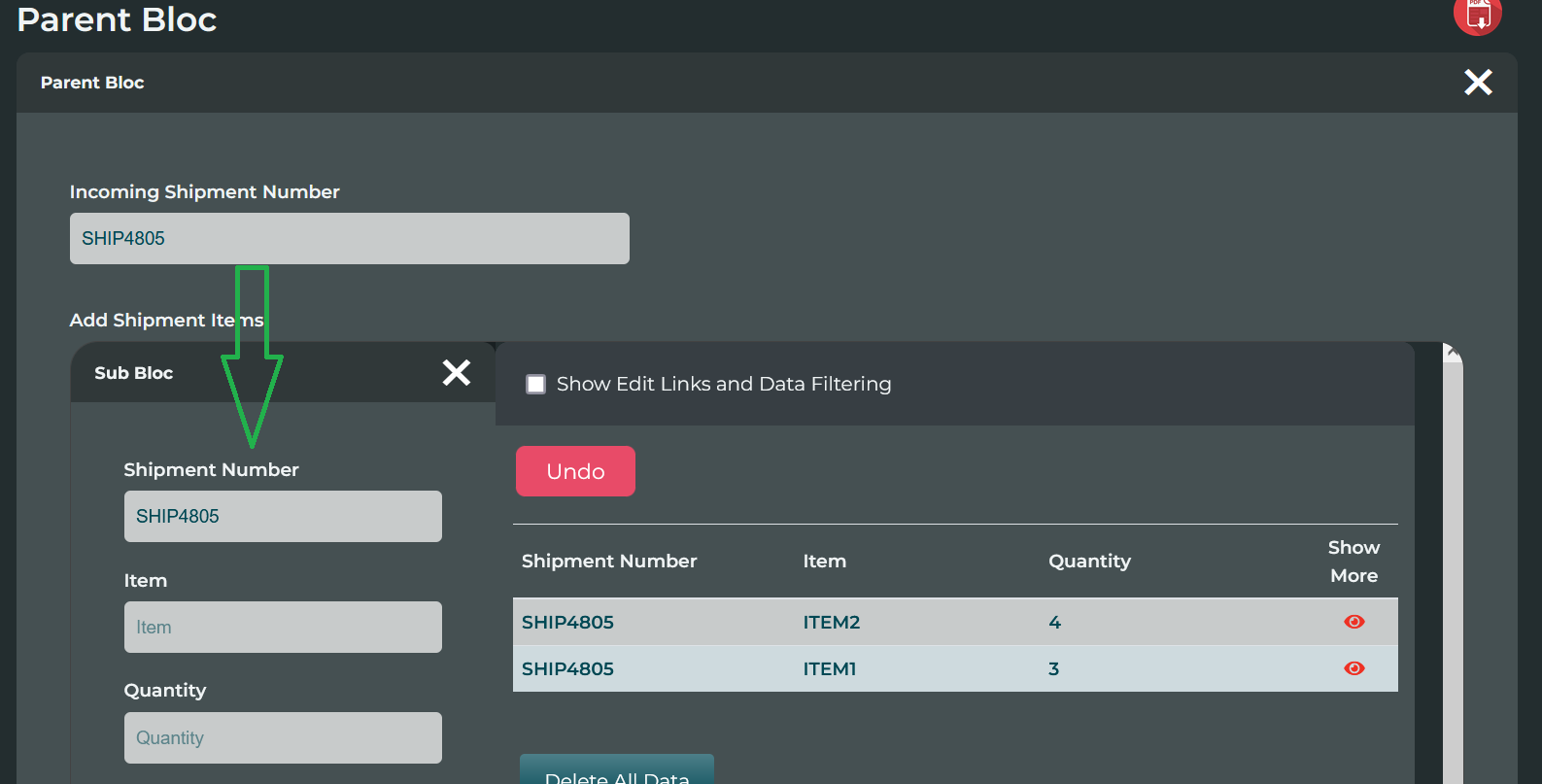Show more for the ITEM2 row

point(1354,622)
